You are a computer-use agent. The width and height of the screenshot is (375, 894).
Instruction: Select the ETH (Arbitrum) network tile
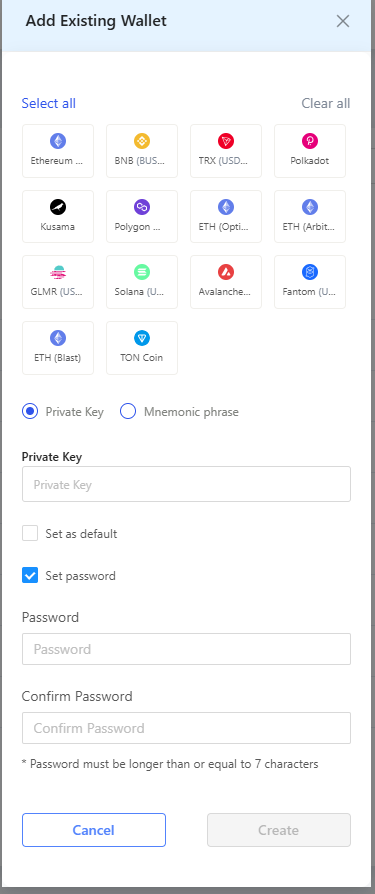click(x=310, y=217)
